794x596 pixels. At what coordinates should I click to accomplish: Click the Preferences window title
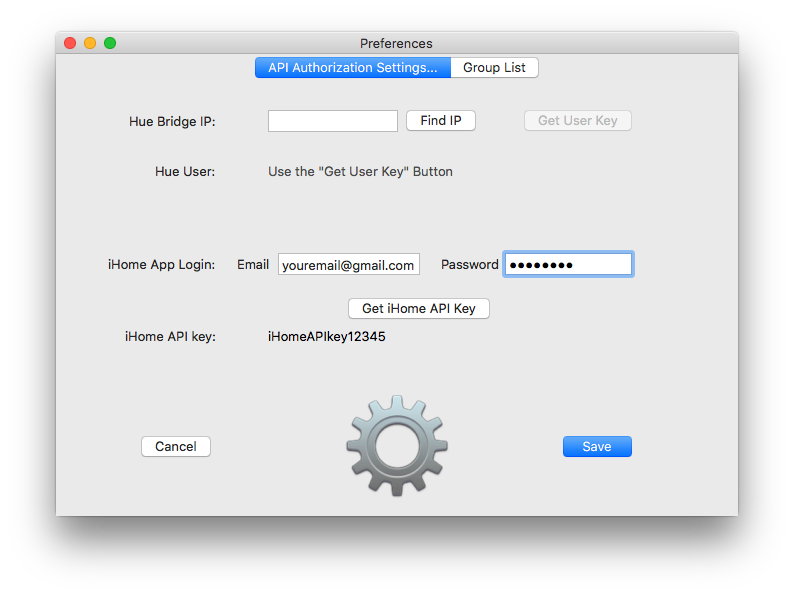pyautogui.click(x=396, y=44)
